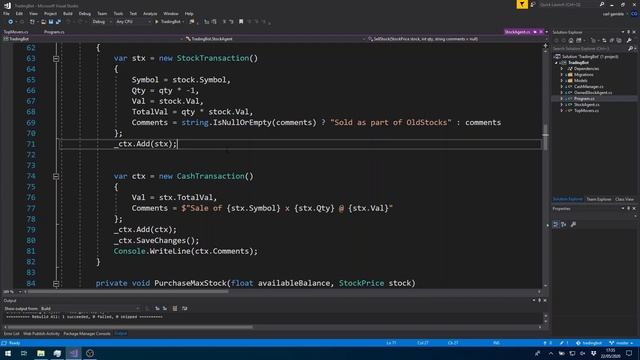The width and height of the screenshot is (640, 360).
Task: Click the Visual Studio taskbar icon
Action: (73, 353)
